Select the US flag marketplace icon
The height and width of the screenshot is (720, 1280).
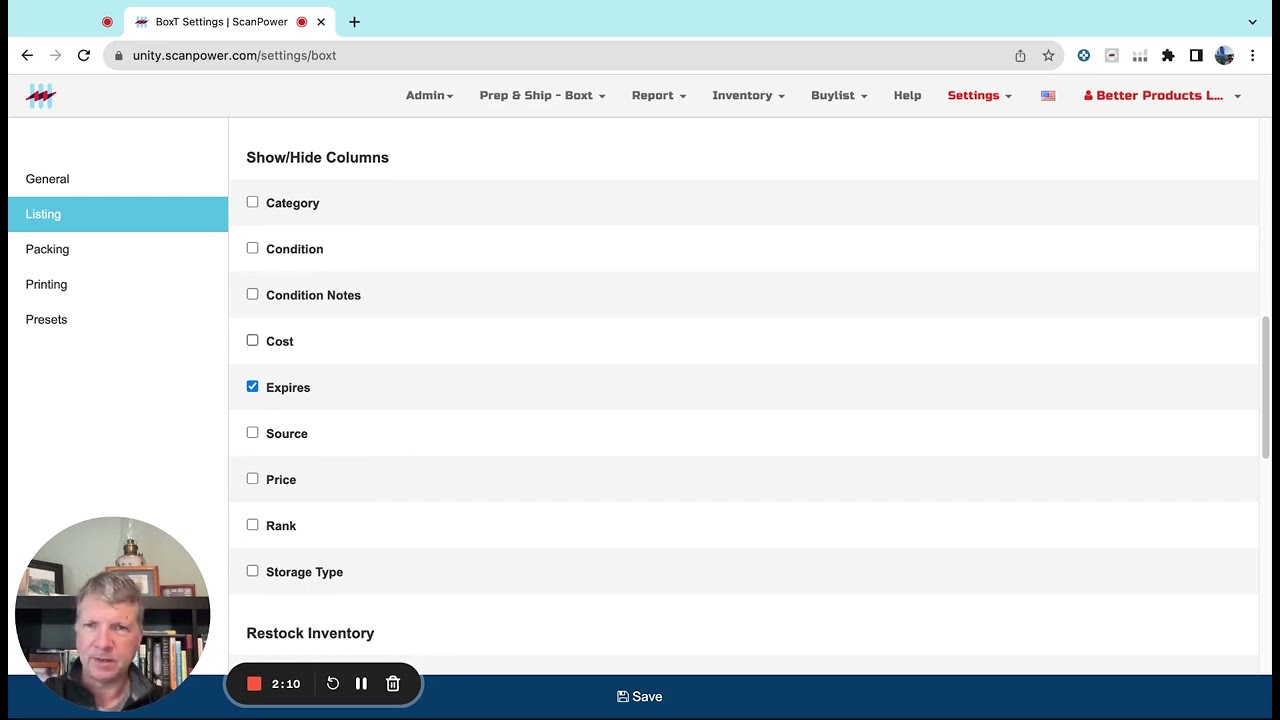1048,96
